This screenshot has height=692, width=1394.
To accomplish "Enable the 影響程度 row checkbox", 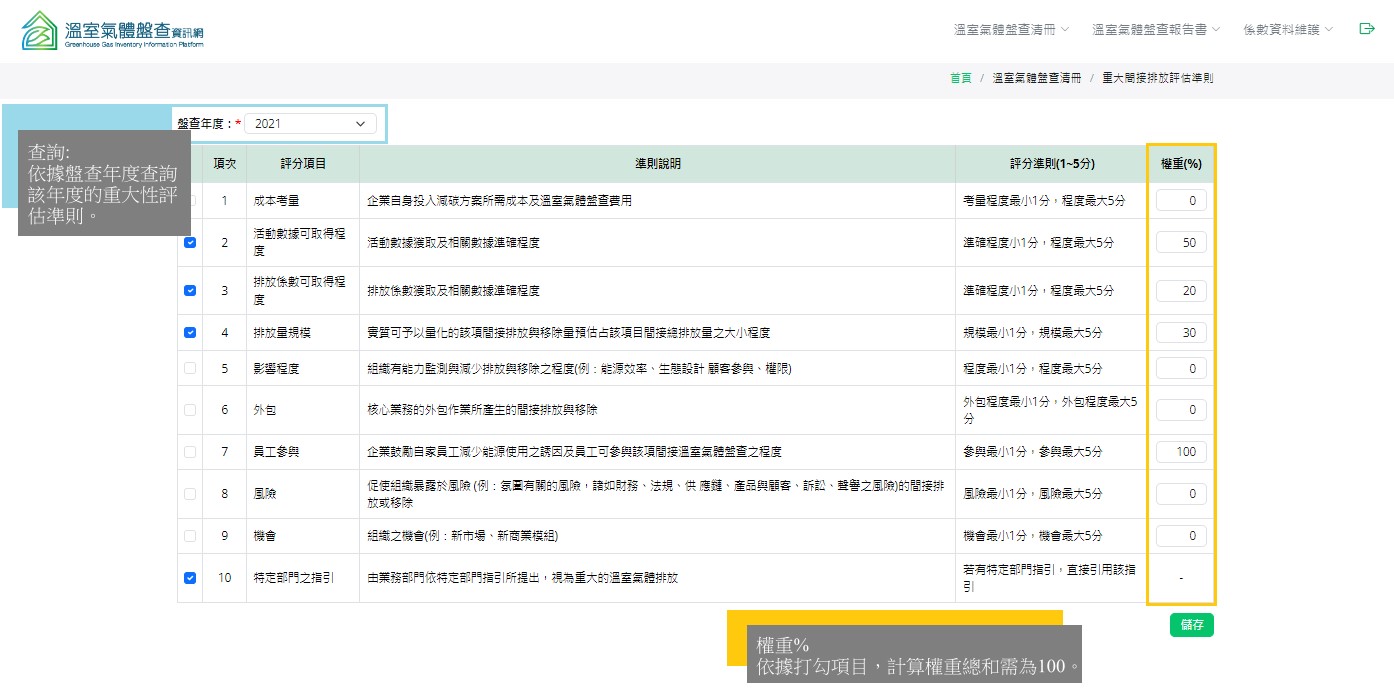I will (190, 368).
